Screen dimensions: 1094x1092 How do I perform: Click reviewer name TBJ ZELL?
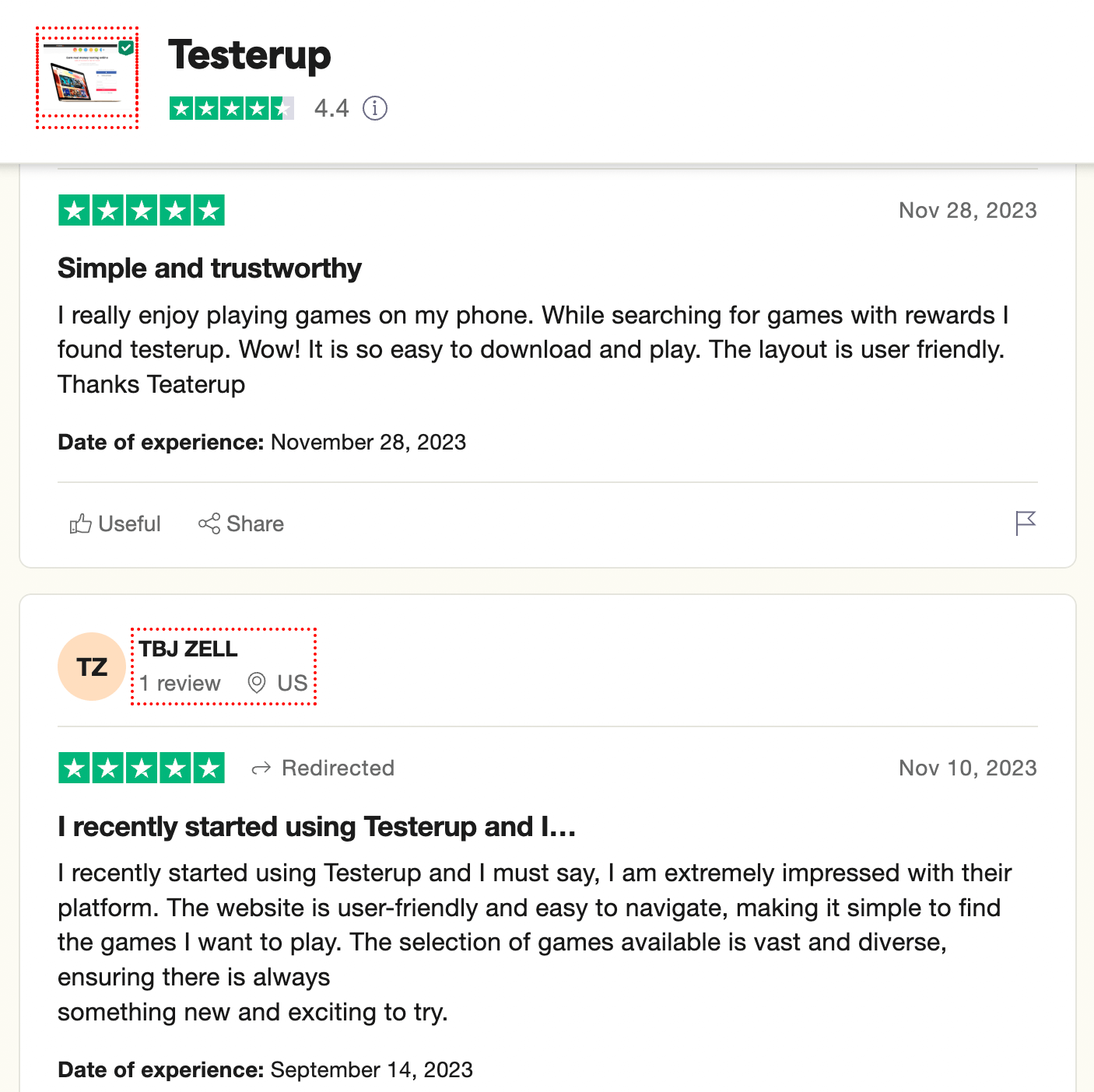187,649
